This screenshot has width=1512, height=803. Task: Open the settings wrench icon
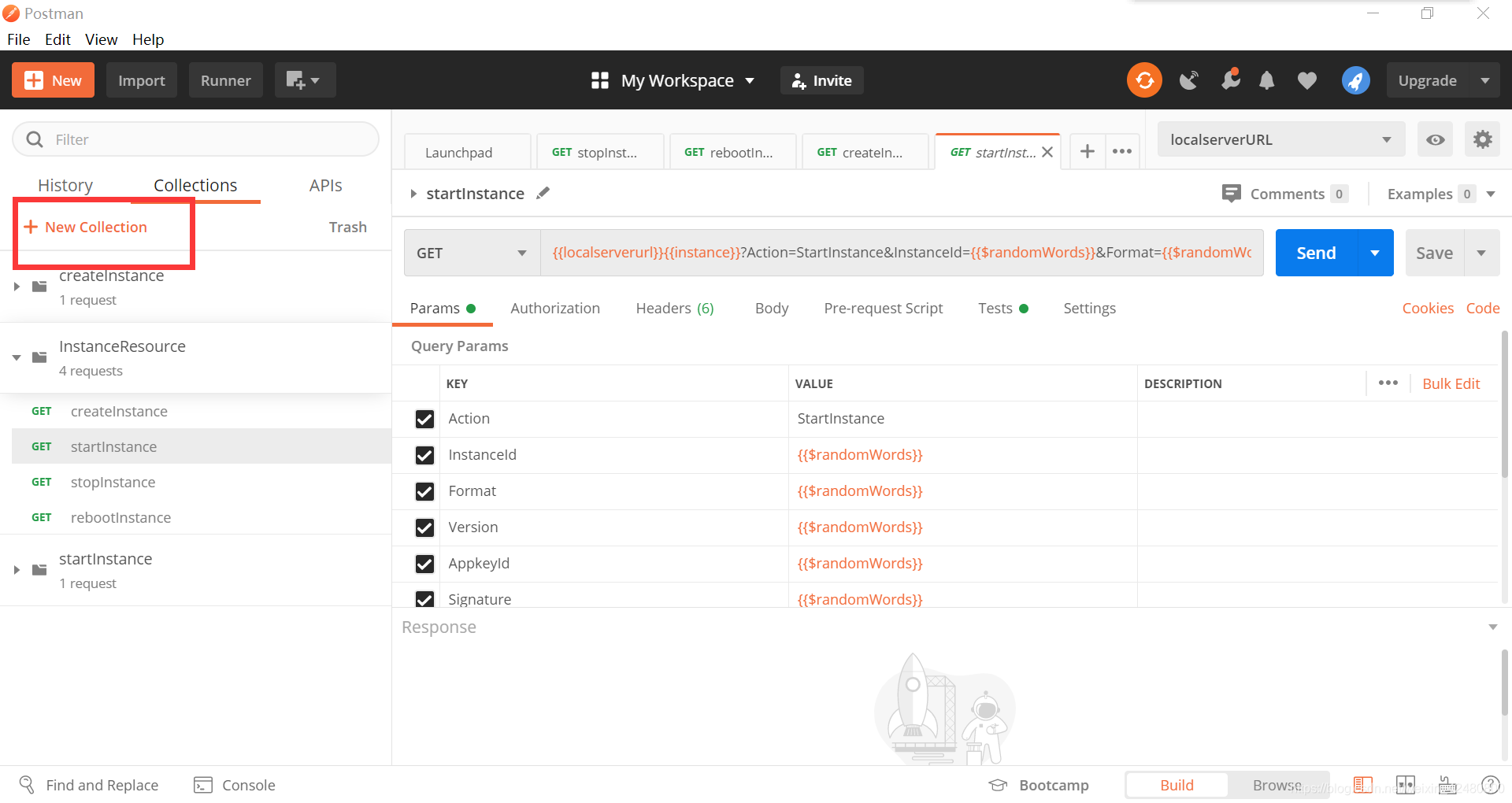click(x=1230, y=80)
